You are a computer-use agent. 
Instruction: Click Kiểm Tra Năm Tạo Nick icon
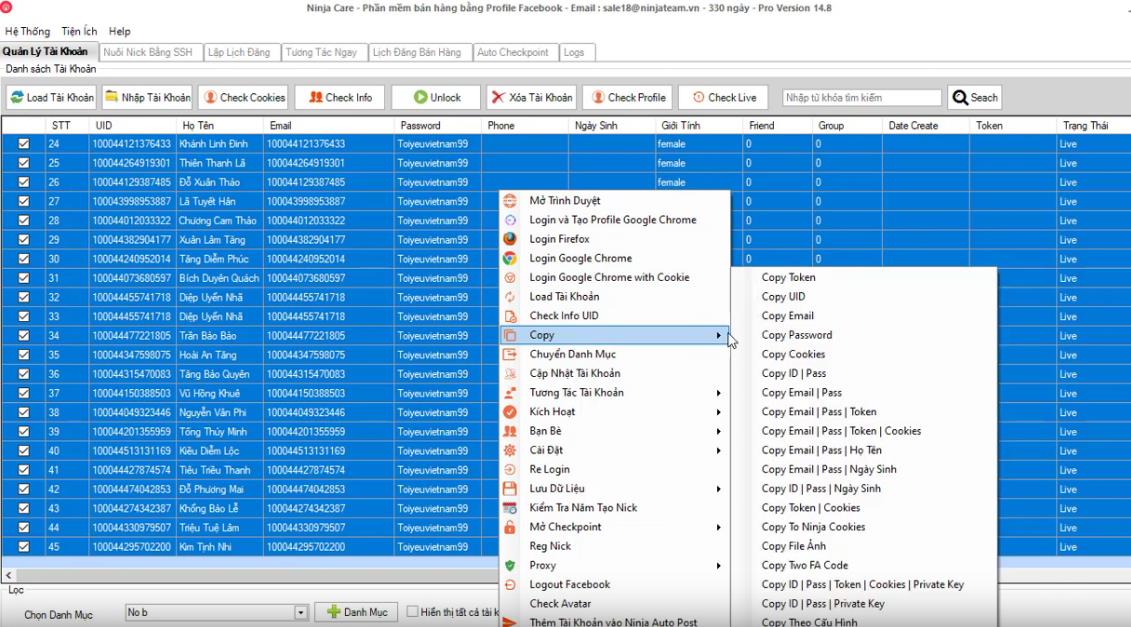pyautogui.click(x=510, y=508)
